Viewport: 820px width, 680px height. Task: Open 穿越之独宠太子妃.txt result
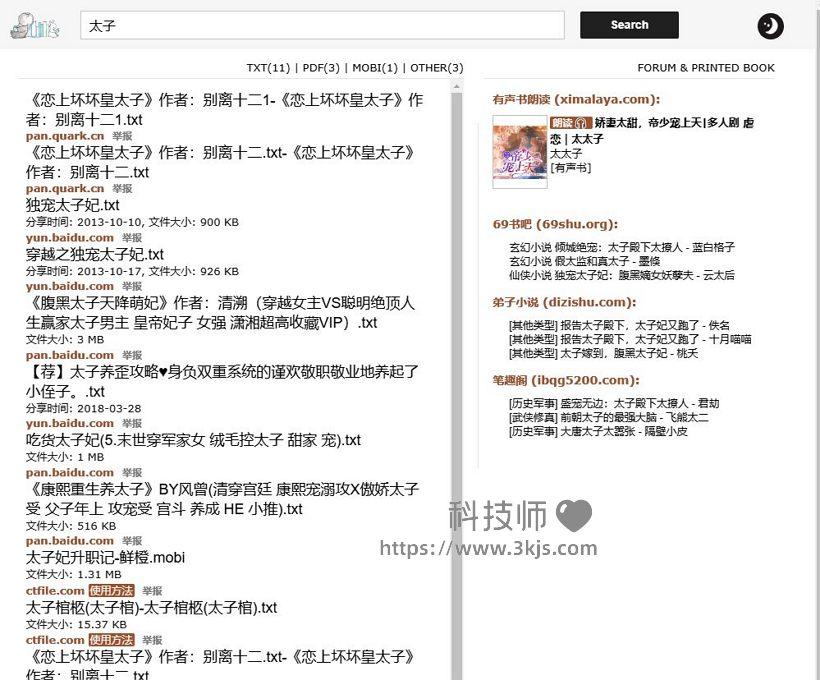[x=95, y=254]
